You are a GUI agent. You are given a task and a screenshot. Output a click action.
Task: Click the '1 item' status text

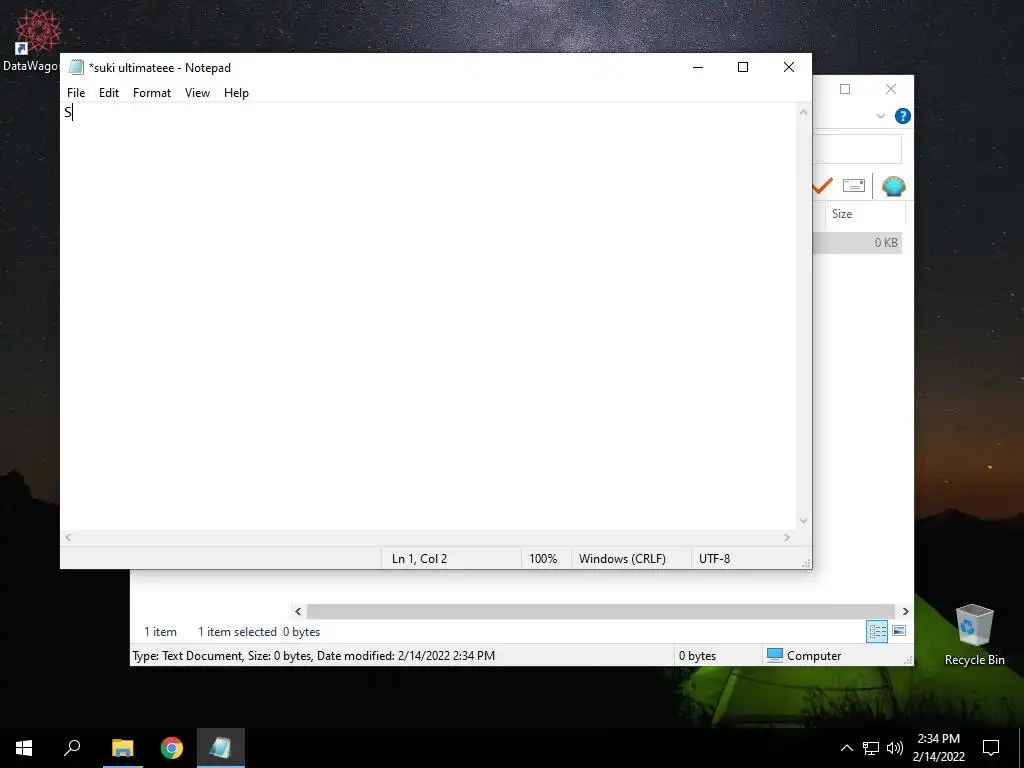160,632
